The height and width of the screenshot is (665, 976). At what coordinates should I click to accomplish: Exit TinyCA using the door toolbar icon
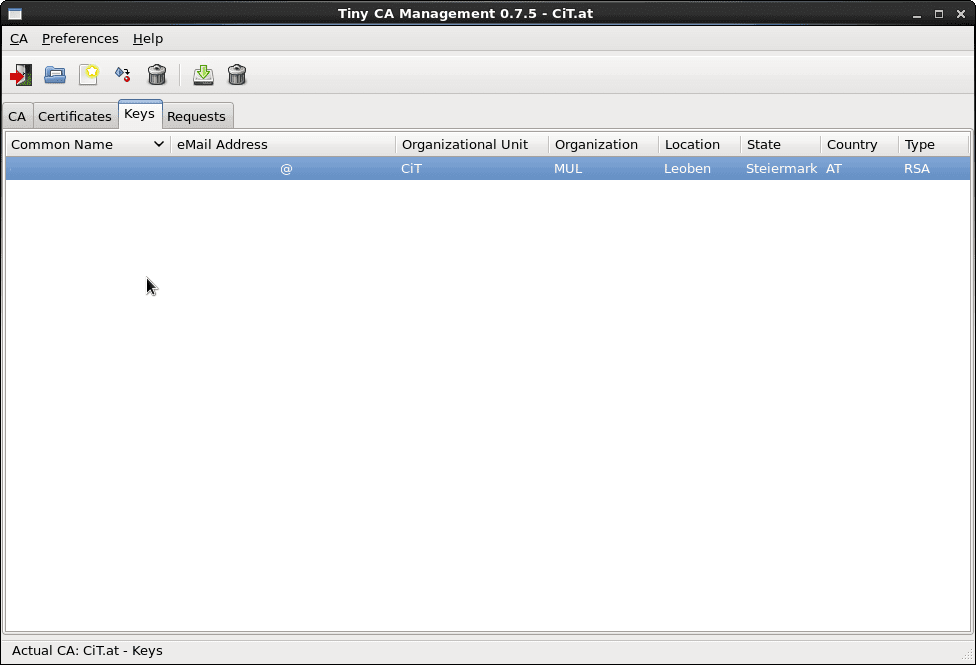21,75
